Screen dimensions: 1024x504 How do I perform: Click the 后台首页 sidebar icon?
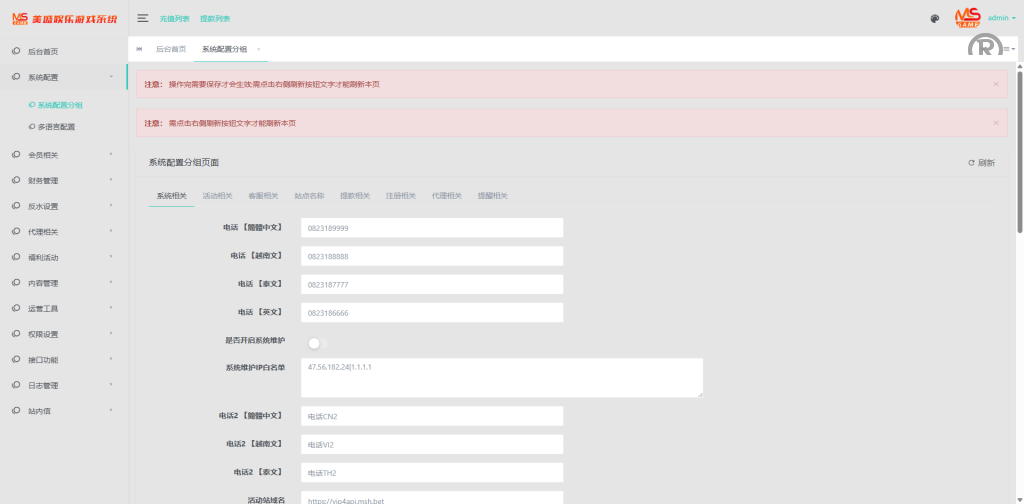coord(17,51)
